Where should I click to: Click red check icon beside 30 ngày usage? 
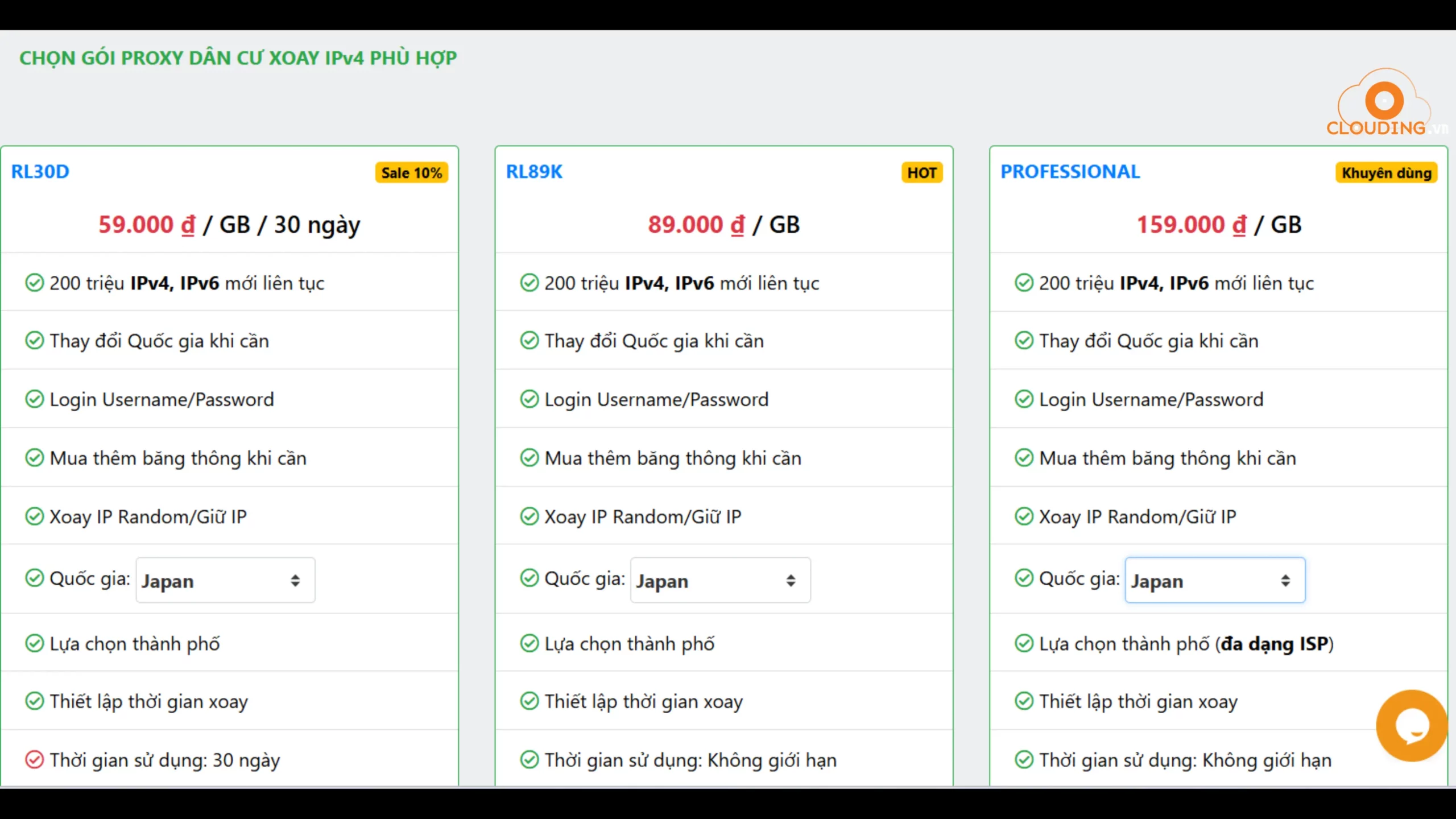coord(34,760)
